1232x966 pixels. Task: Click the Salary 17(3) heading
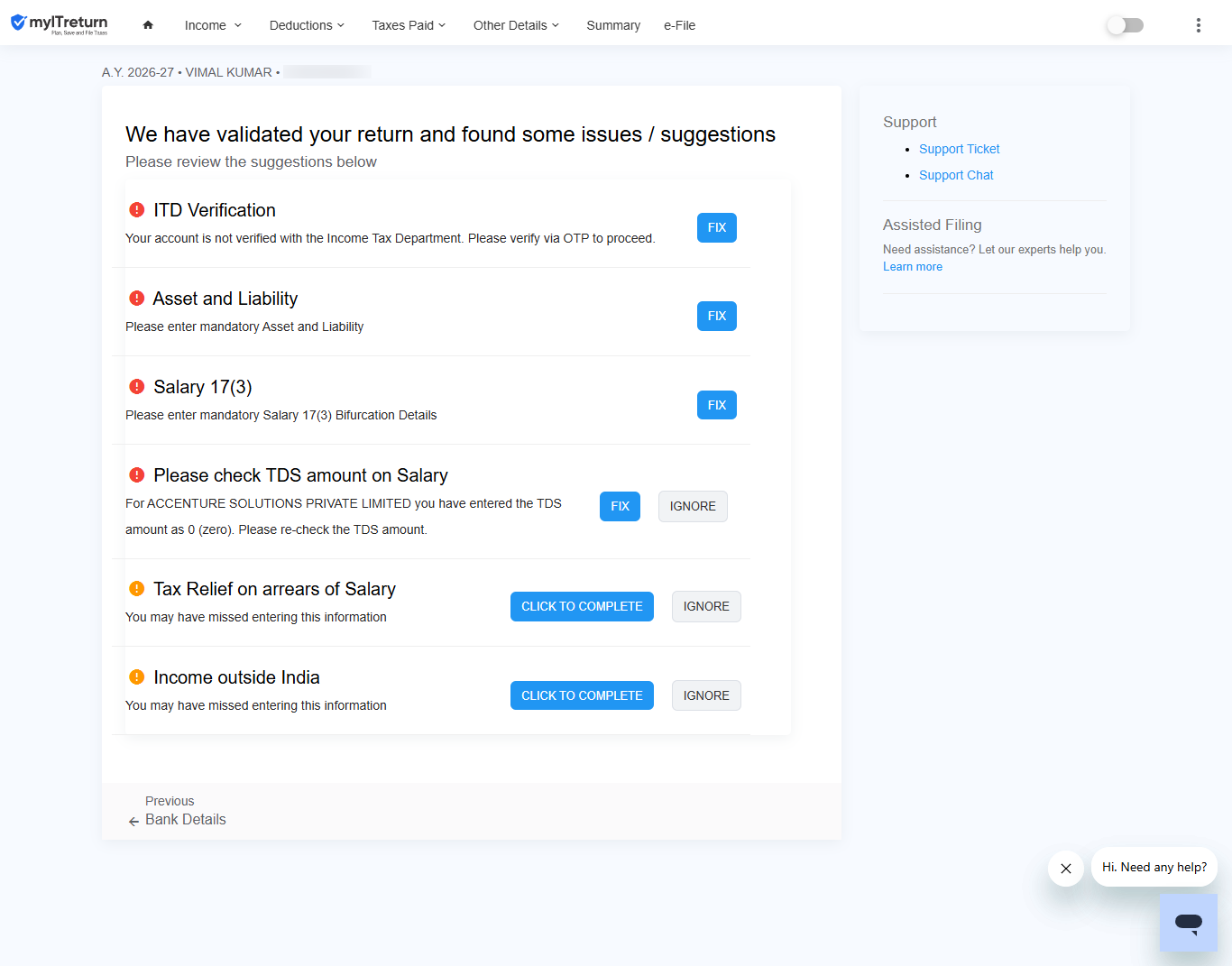[203, 387]
